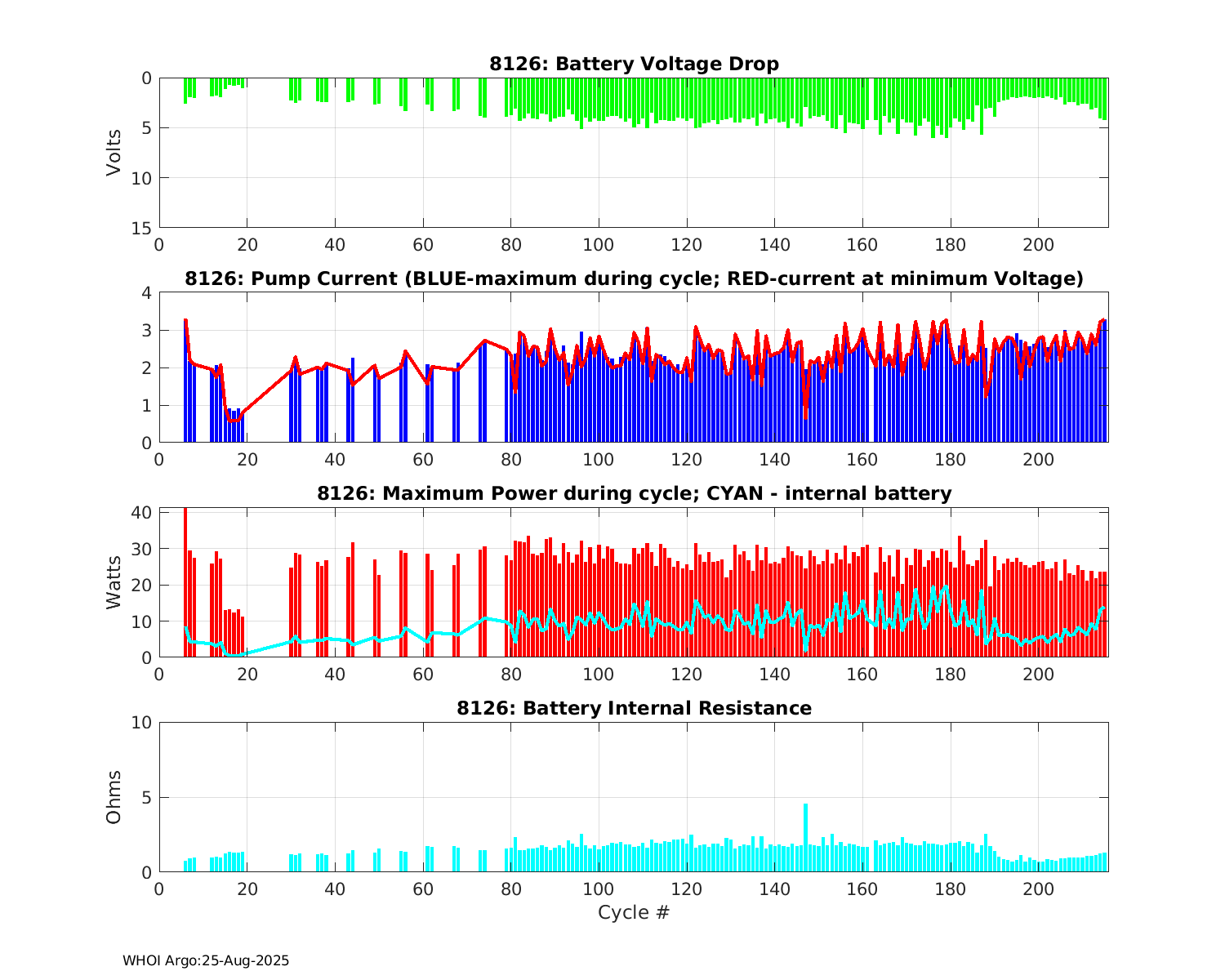Select the Pump Current chart title
1225x980 pixels.
coord(634,279)
